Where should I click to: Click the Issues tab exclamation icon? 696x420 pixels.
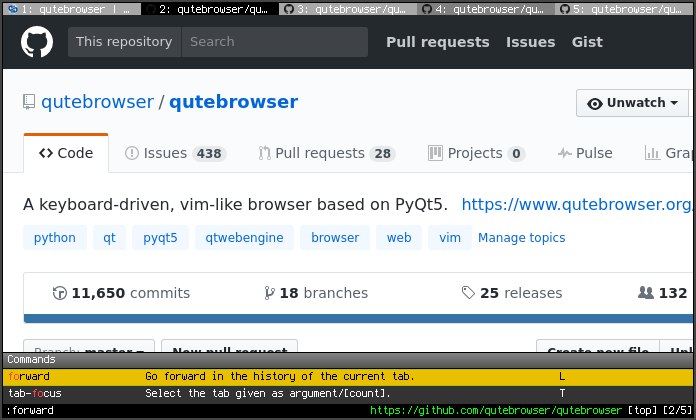pos(132,153)
